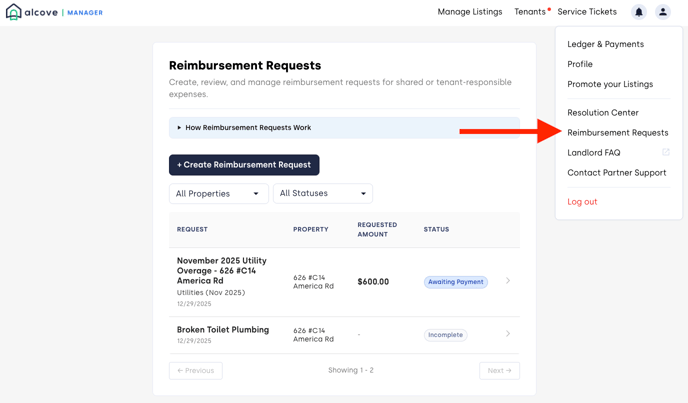Select Ledger & Payments menu item

[605, 44]
